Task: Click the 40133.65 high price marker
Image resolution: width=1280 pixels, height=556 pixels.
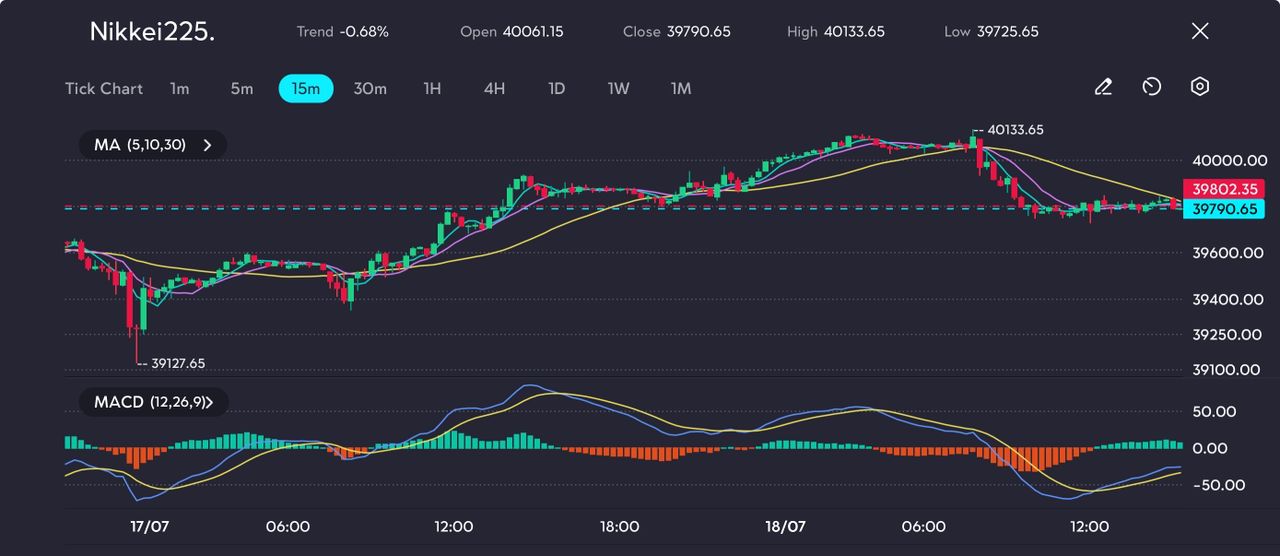Action: (1014, 130)
